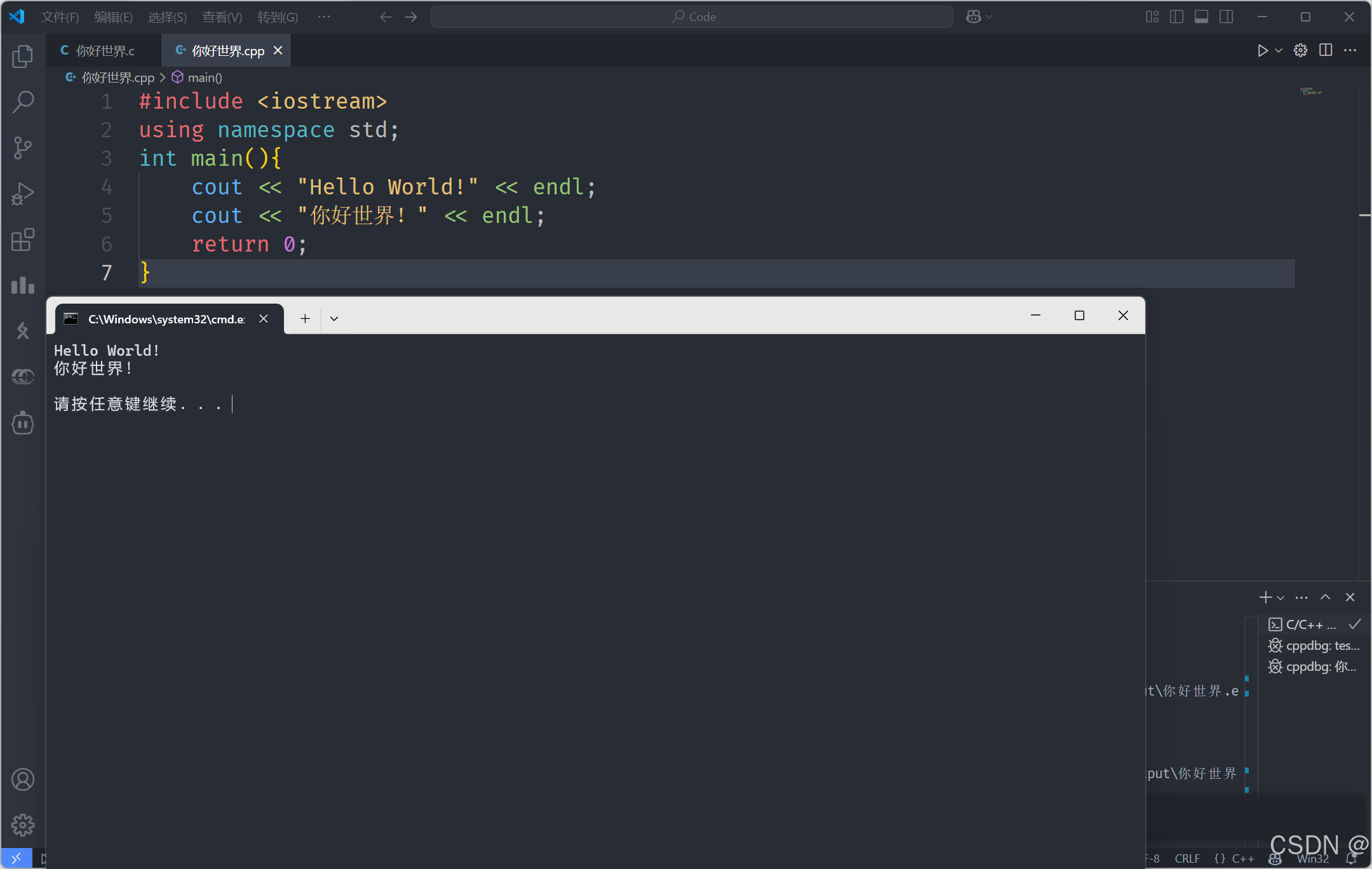Open the Search view in activity bar
The image size is (1372, 869).
pos(23,102)
